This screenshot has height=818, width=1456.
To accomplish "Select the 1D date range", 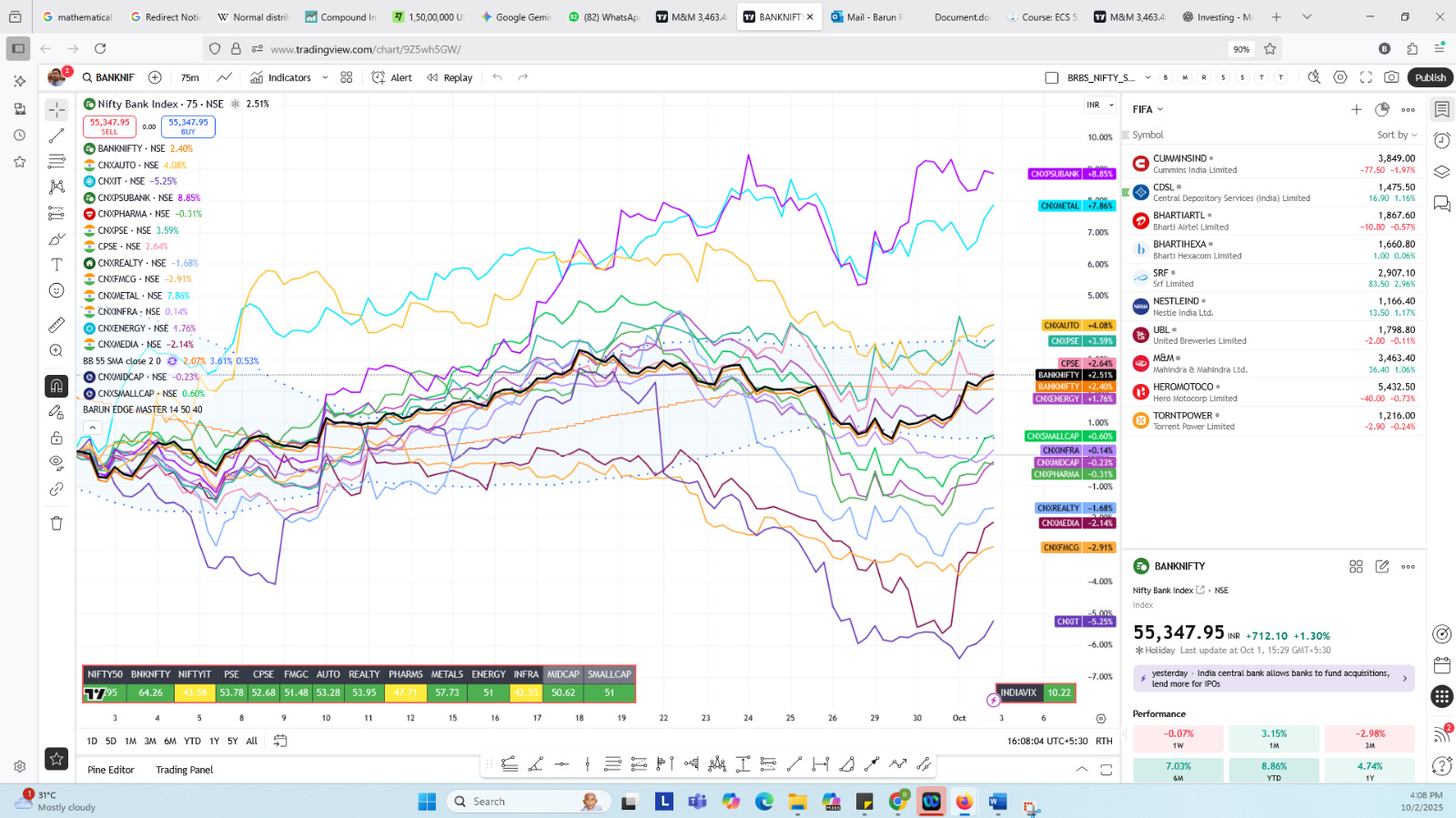I will (x=92, y=741).
